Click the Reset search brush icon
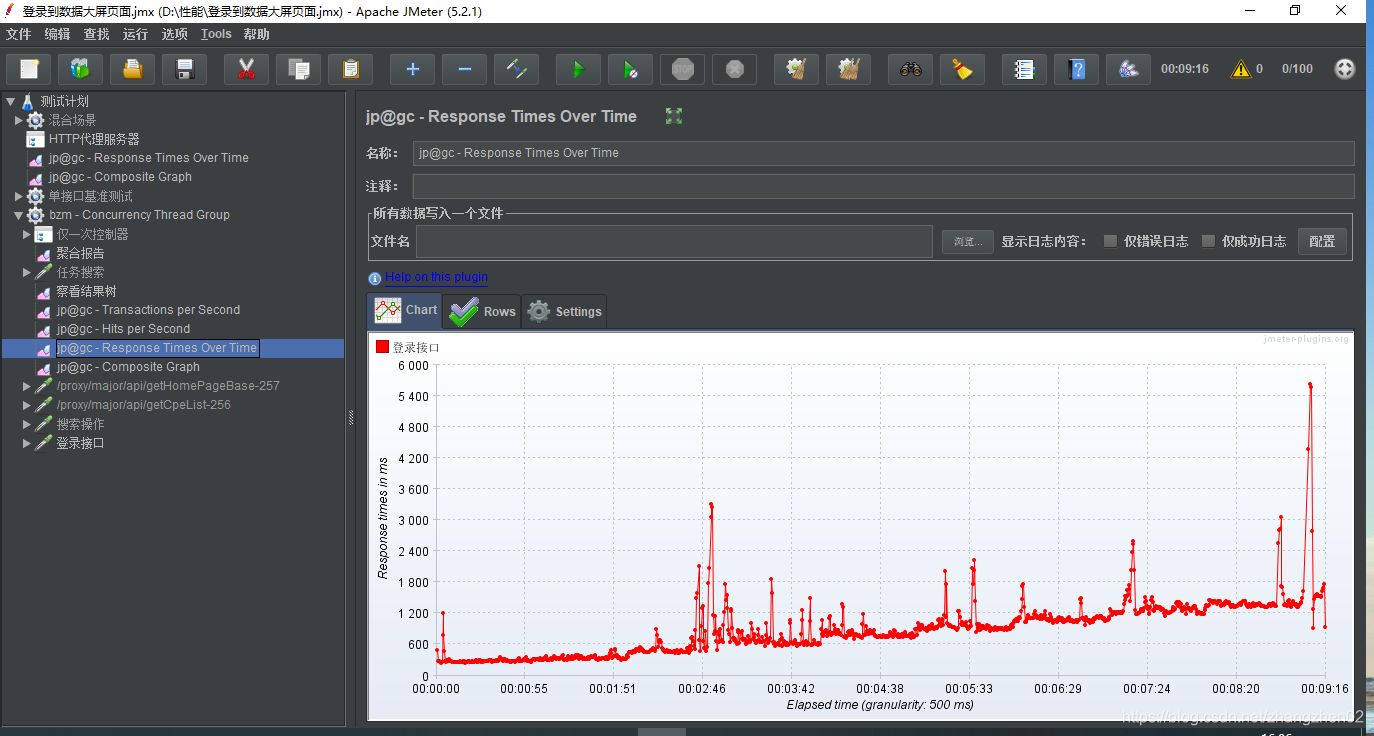This screenshot has height=736, width=1374. (962, 69)
